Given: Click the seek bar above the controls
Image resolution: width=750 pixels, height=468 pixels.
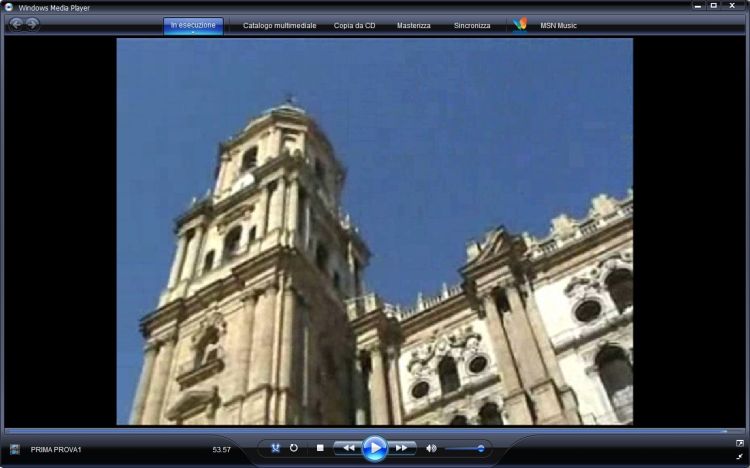Looking at the screenshot, I should tap(375, 431).
